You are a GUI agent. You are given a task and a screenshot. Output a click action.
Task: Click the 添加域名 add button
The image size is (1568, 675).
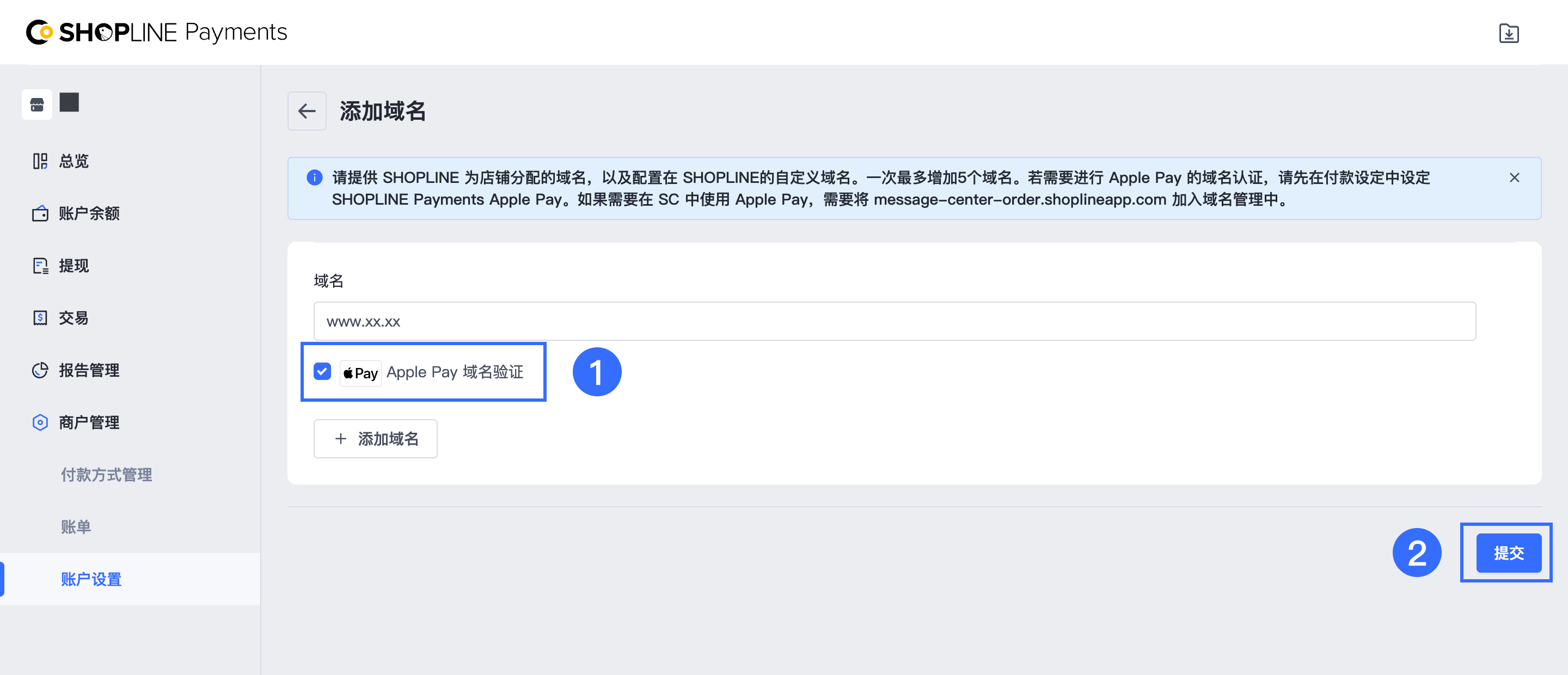[x=376, y=439]
